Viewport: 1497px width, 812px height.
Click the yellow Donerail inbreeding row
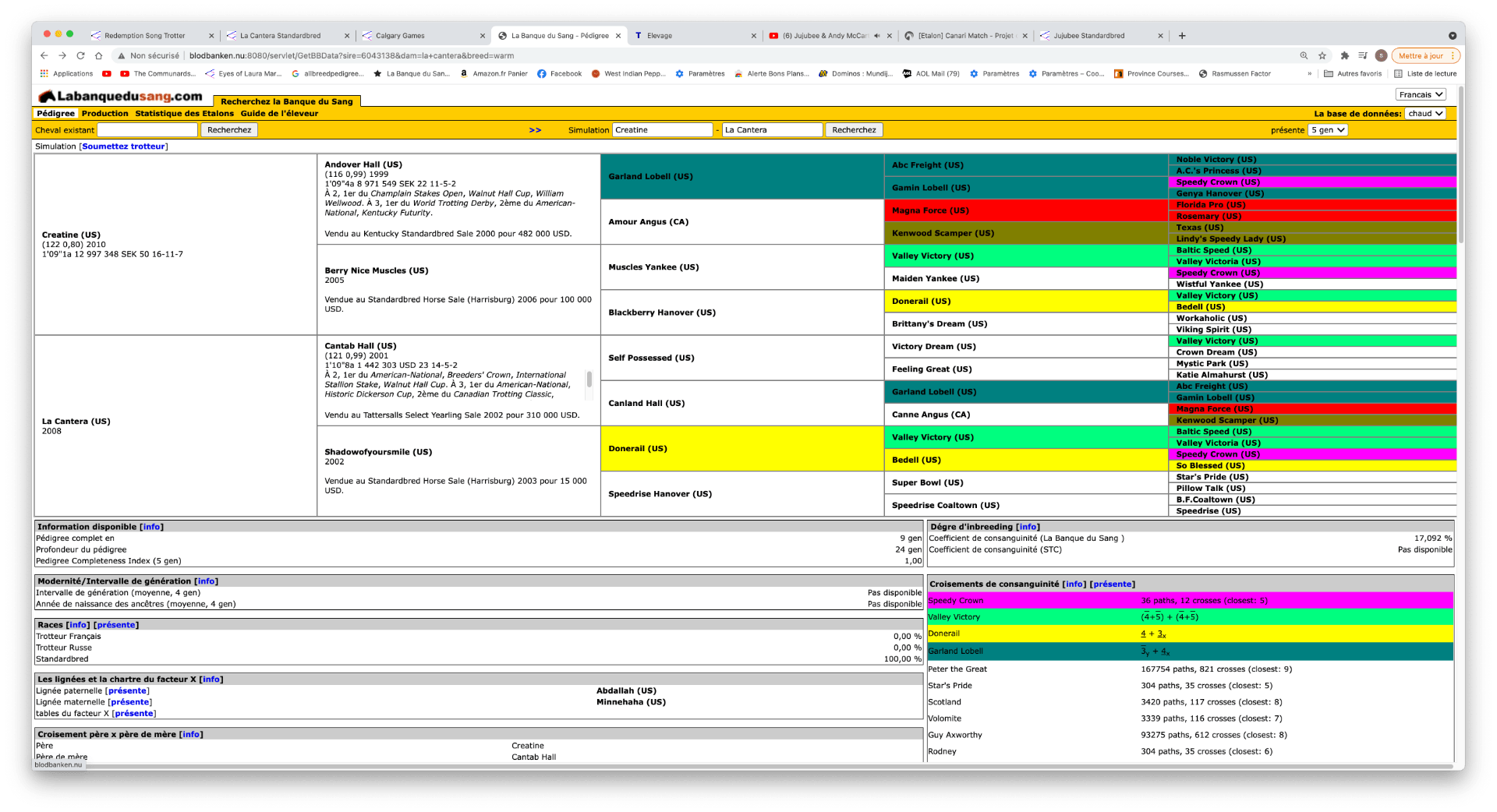pos(1190,634)
